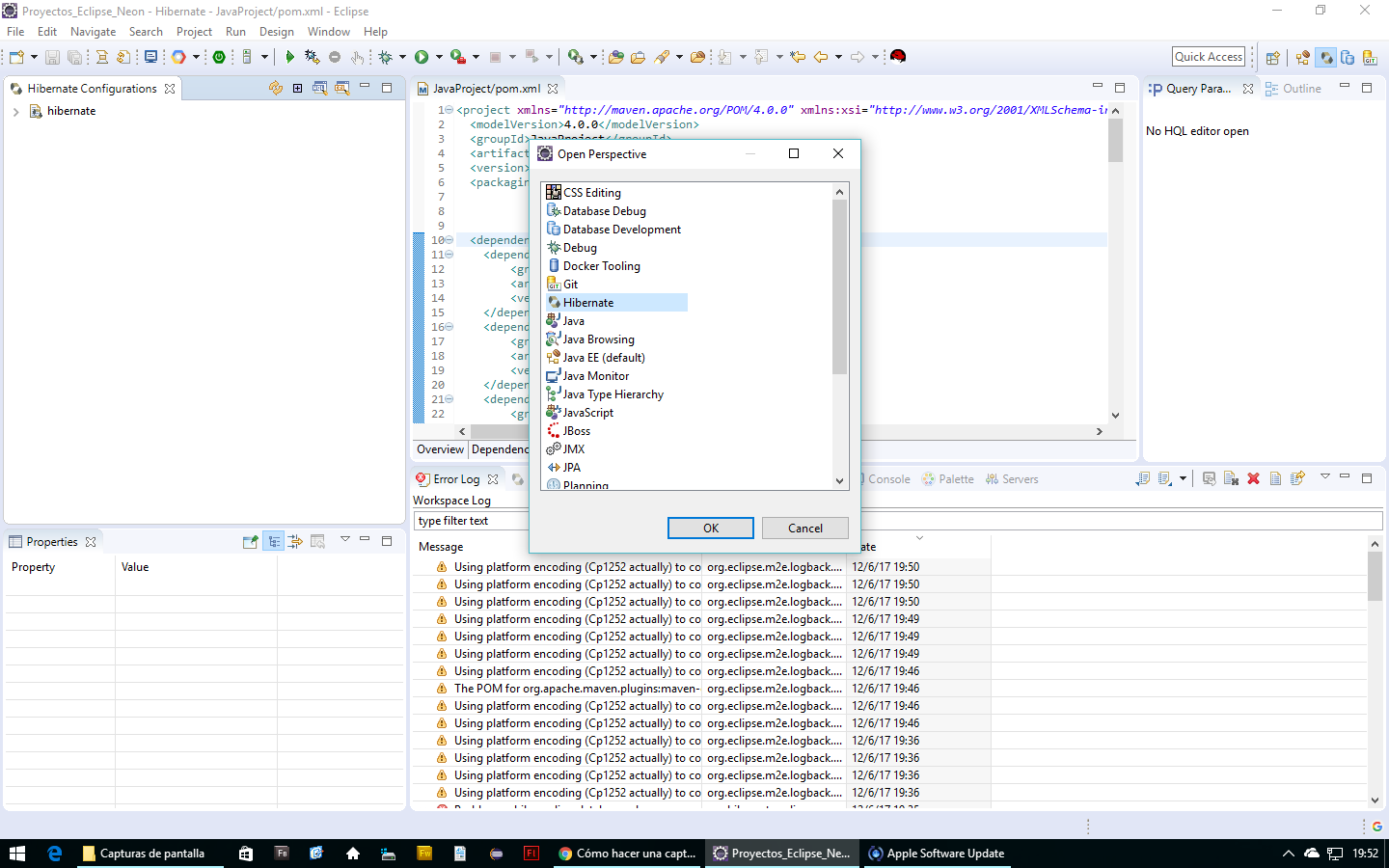
Task: Expand the hibernate configuration tree node
Action: point(16,112)
